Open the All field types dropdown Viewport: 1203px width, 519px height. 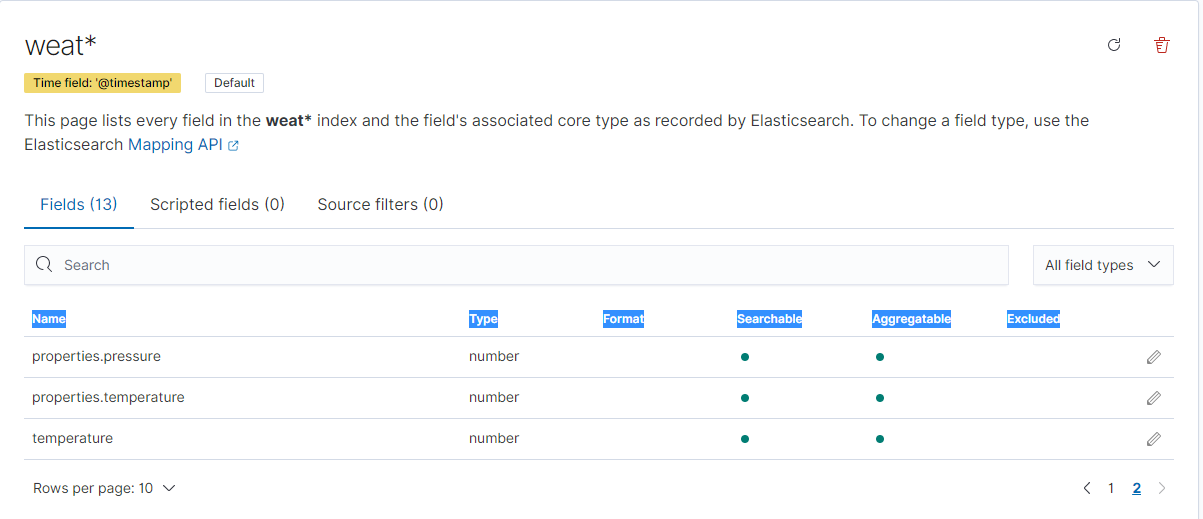point(1102,265)
